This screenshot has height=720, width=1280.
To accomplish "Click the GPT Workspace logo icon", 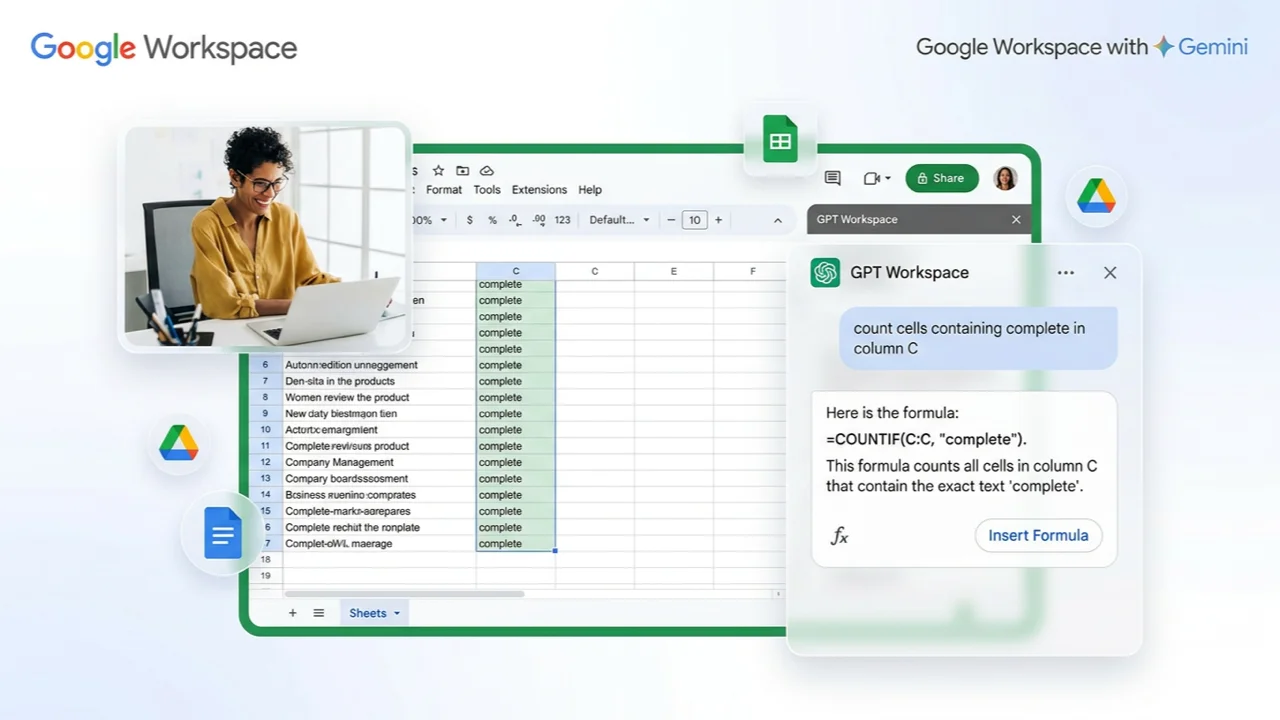I will click(825, 272).
